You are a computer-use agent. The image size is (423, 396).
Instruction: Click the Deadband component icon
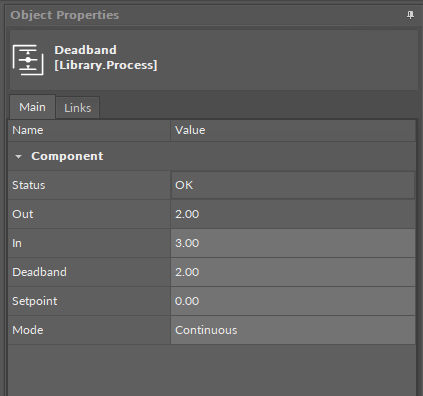(28, 60)
